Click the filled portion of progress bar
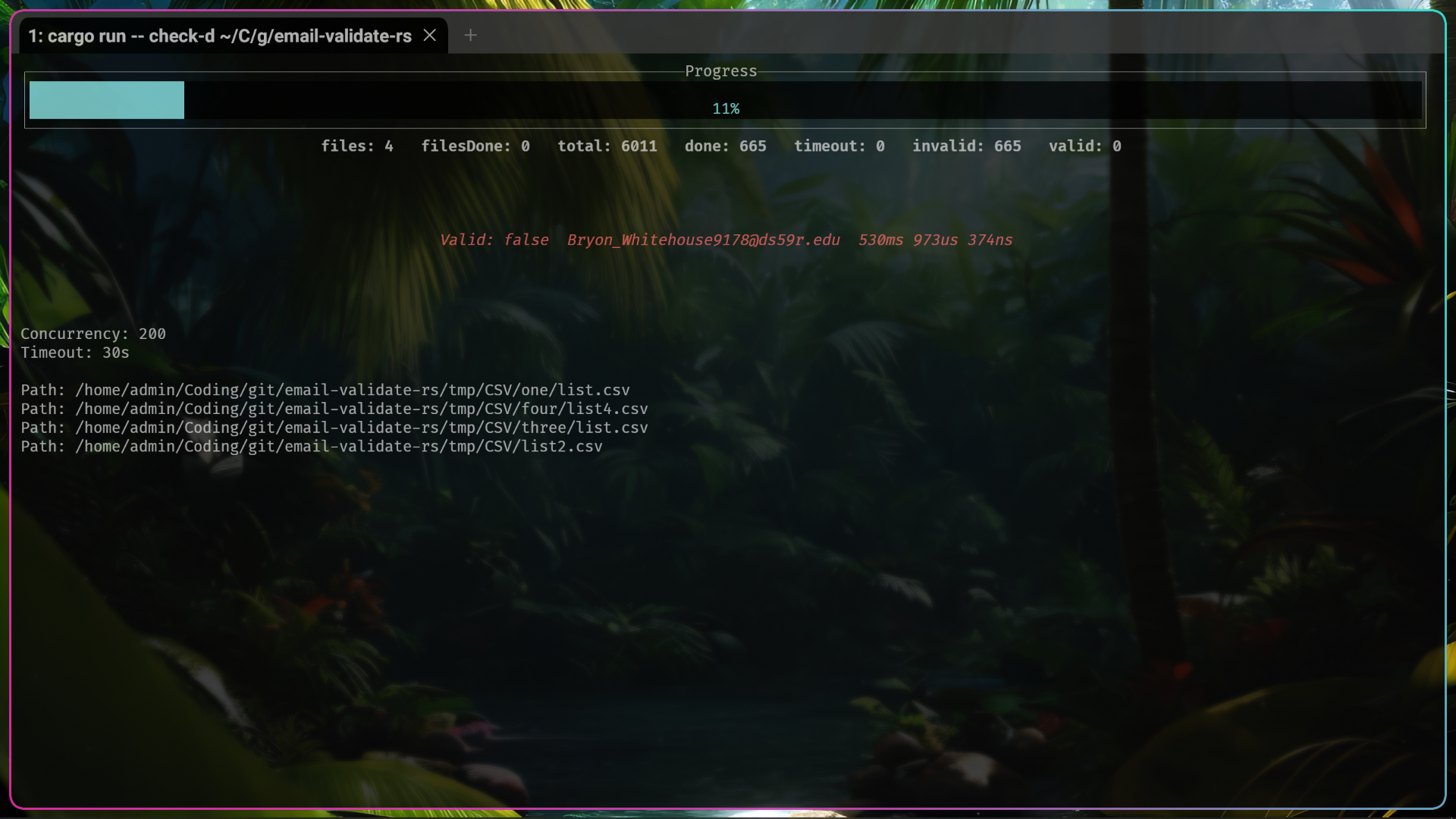Image resolution: width=1456 pixels, height=819 pixels. (x=107, y=100)
